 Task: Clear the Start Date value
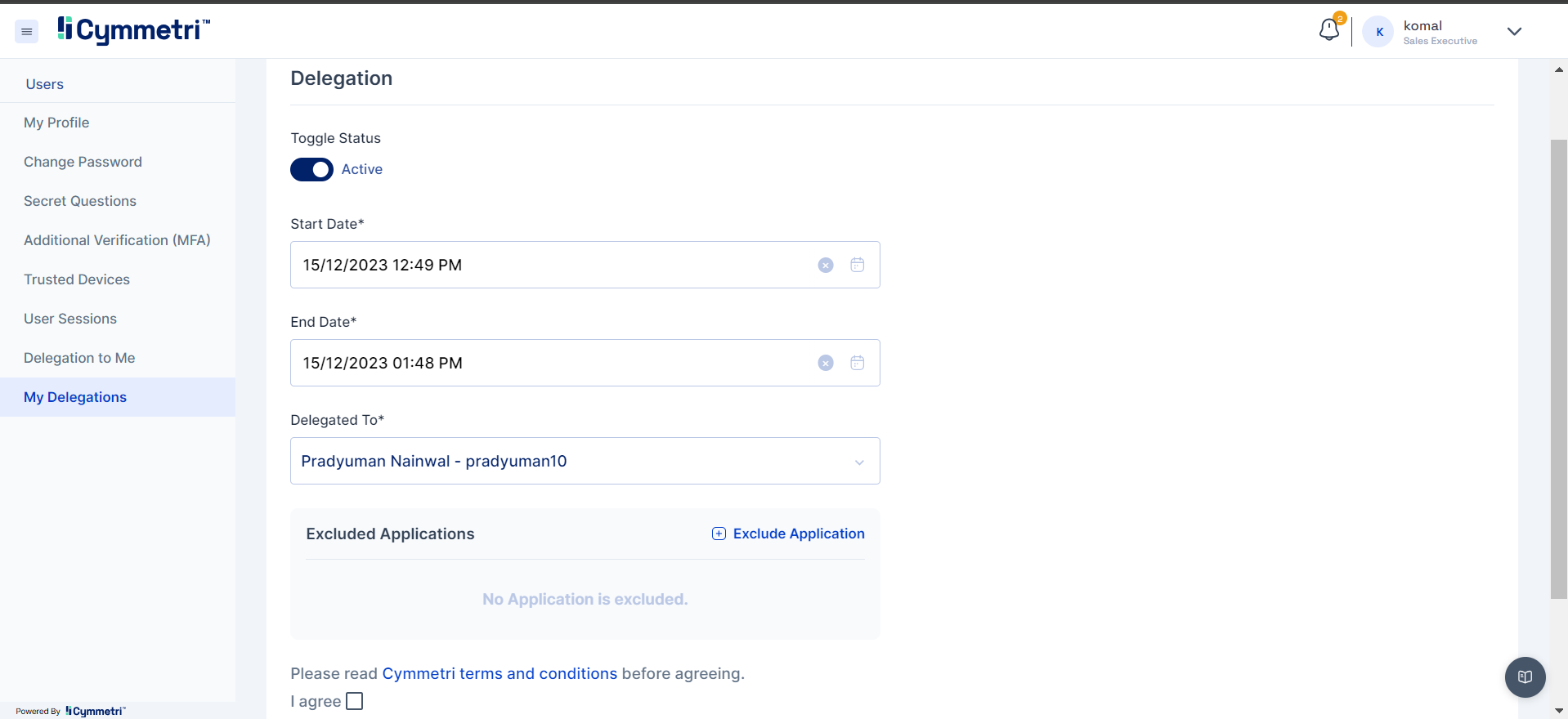826,265
